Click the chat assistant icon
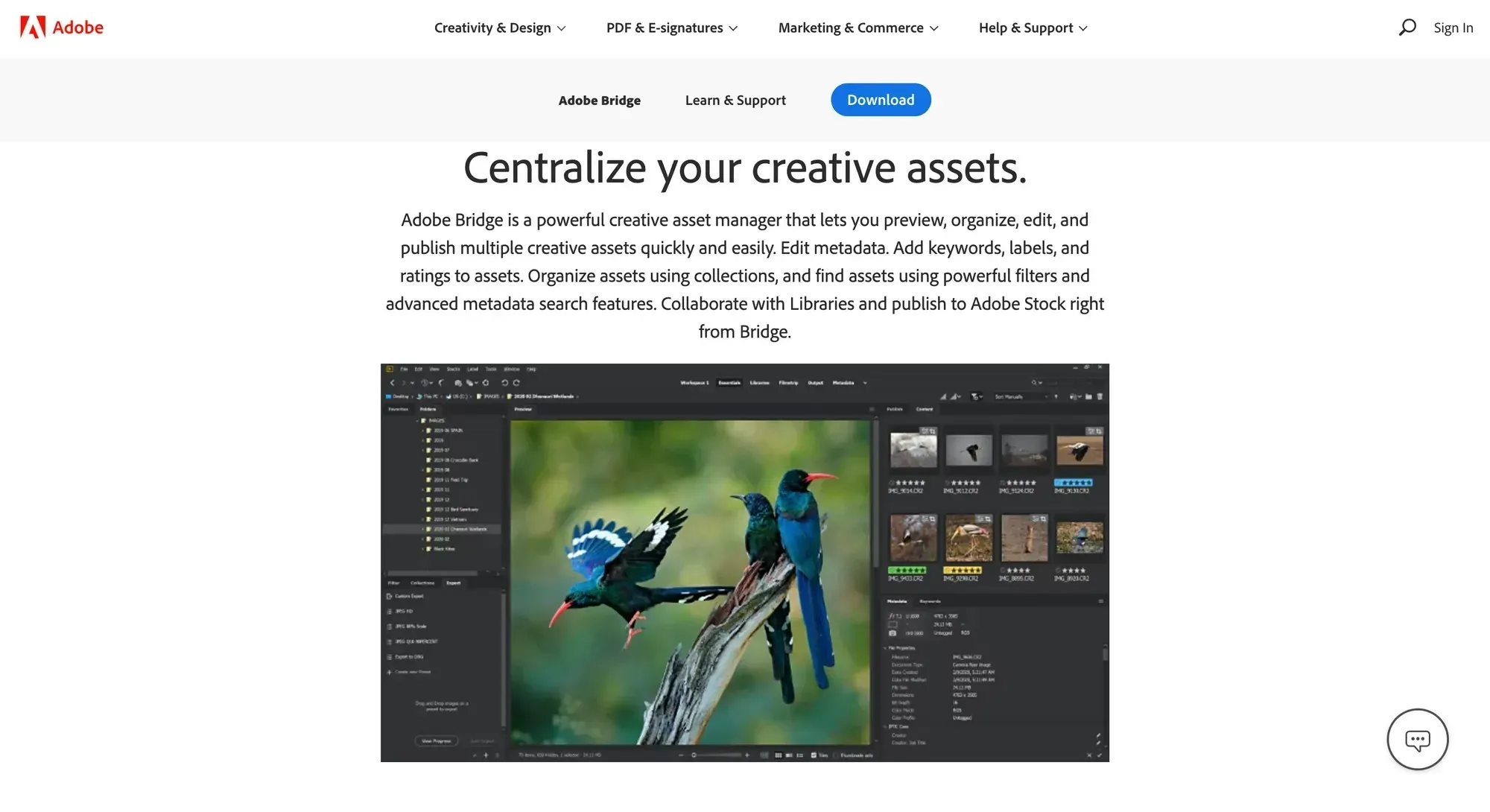 [1417, 739]
